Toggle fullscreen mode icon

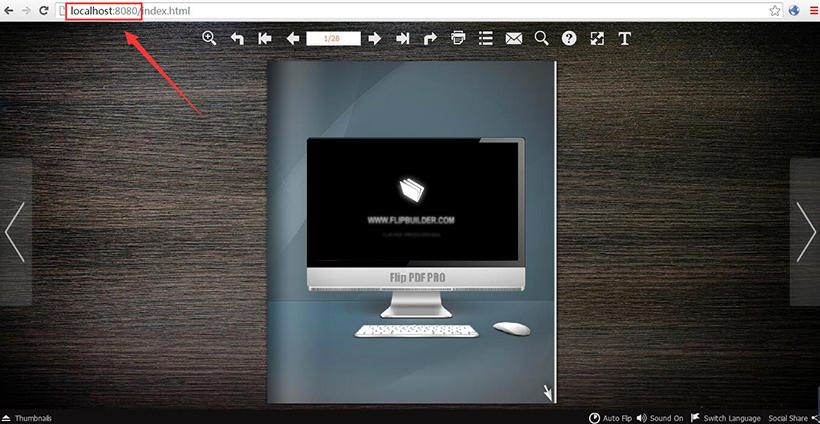pos(597,39)
